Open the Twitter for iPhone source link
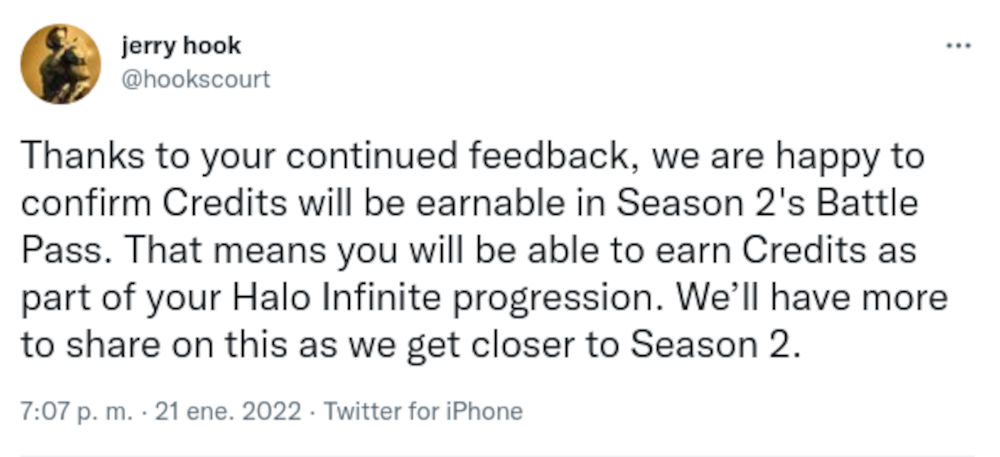 (424, 411)
